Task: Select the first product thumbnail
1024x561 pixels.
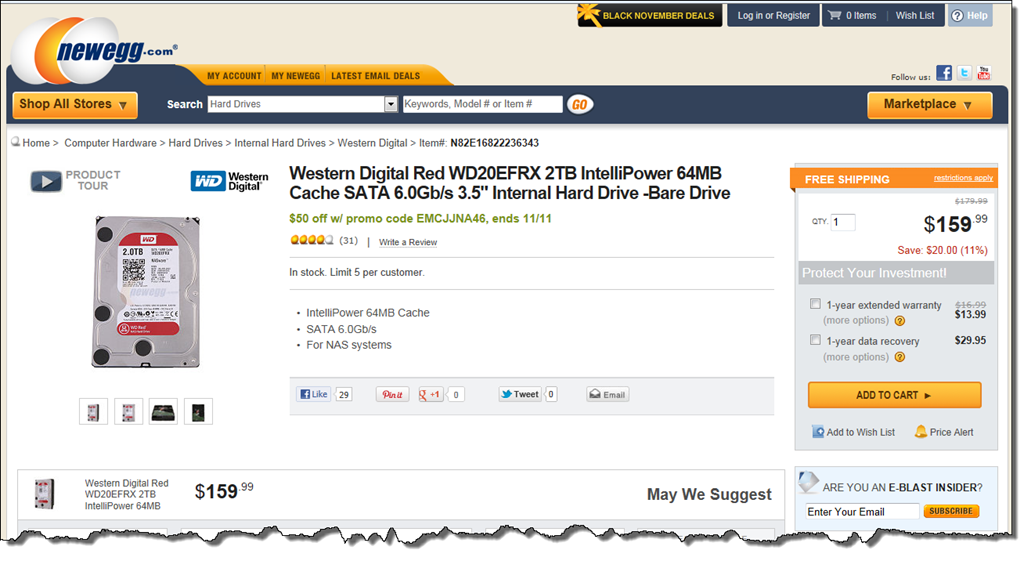Action: (x=93, y=412)
